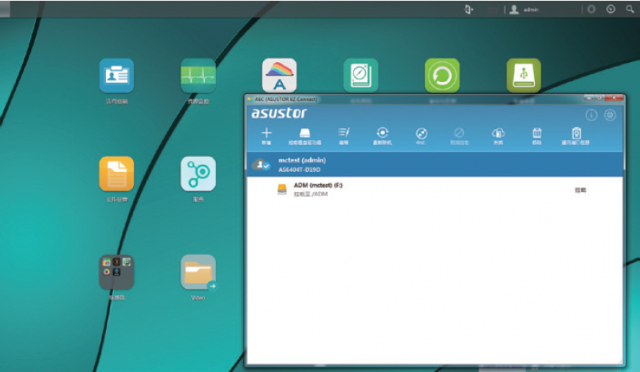640x372 pixels.
Task: Open the orange File Explorer desktop icon
Action: 116,174
